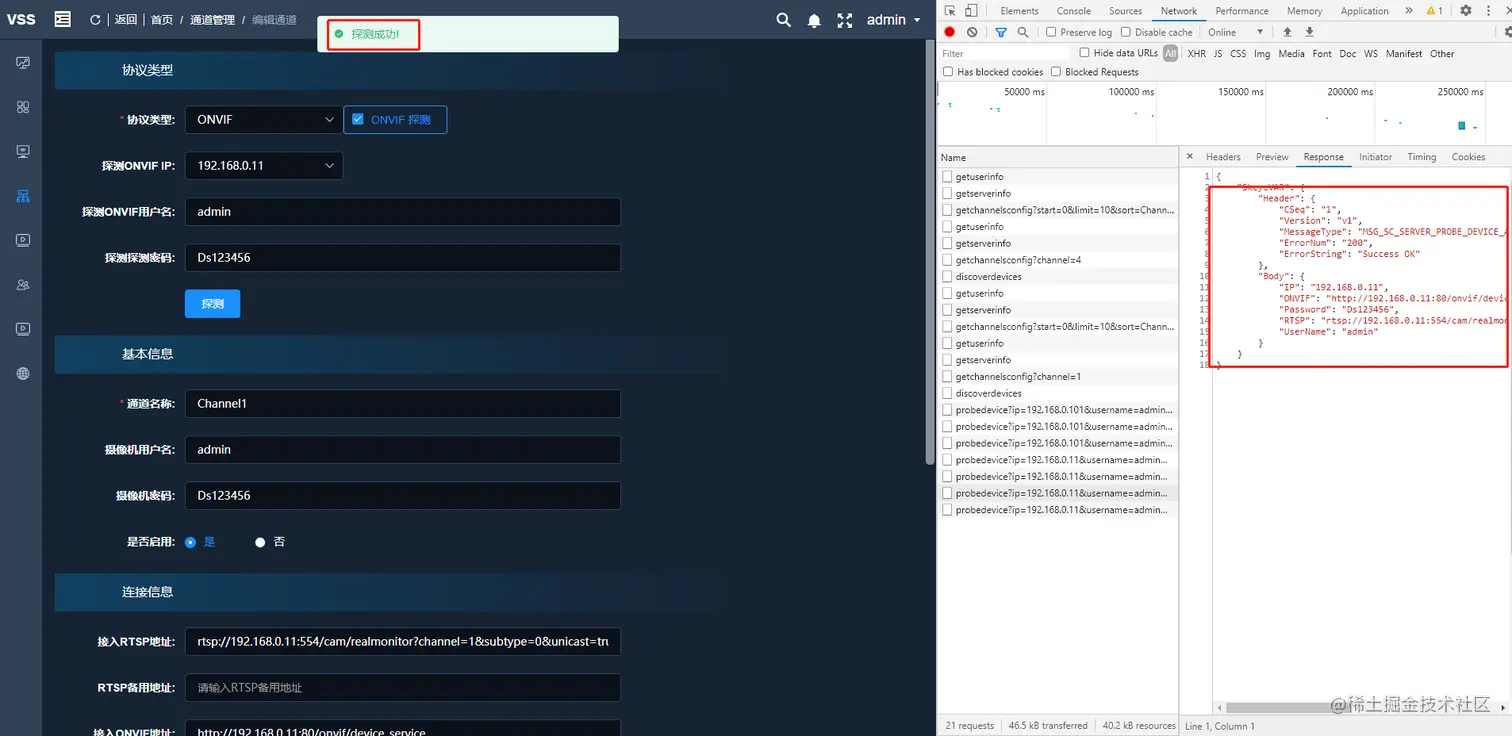The image size is (1512, 736).
Task: Open the Headers tab of the request
Action: click(1223, 157)
